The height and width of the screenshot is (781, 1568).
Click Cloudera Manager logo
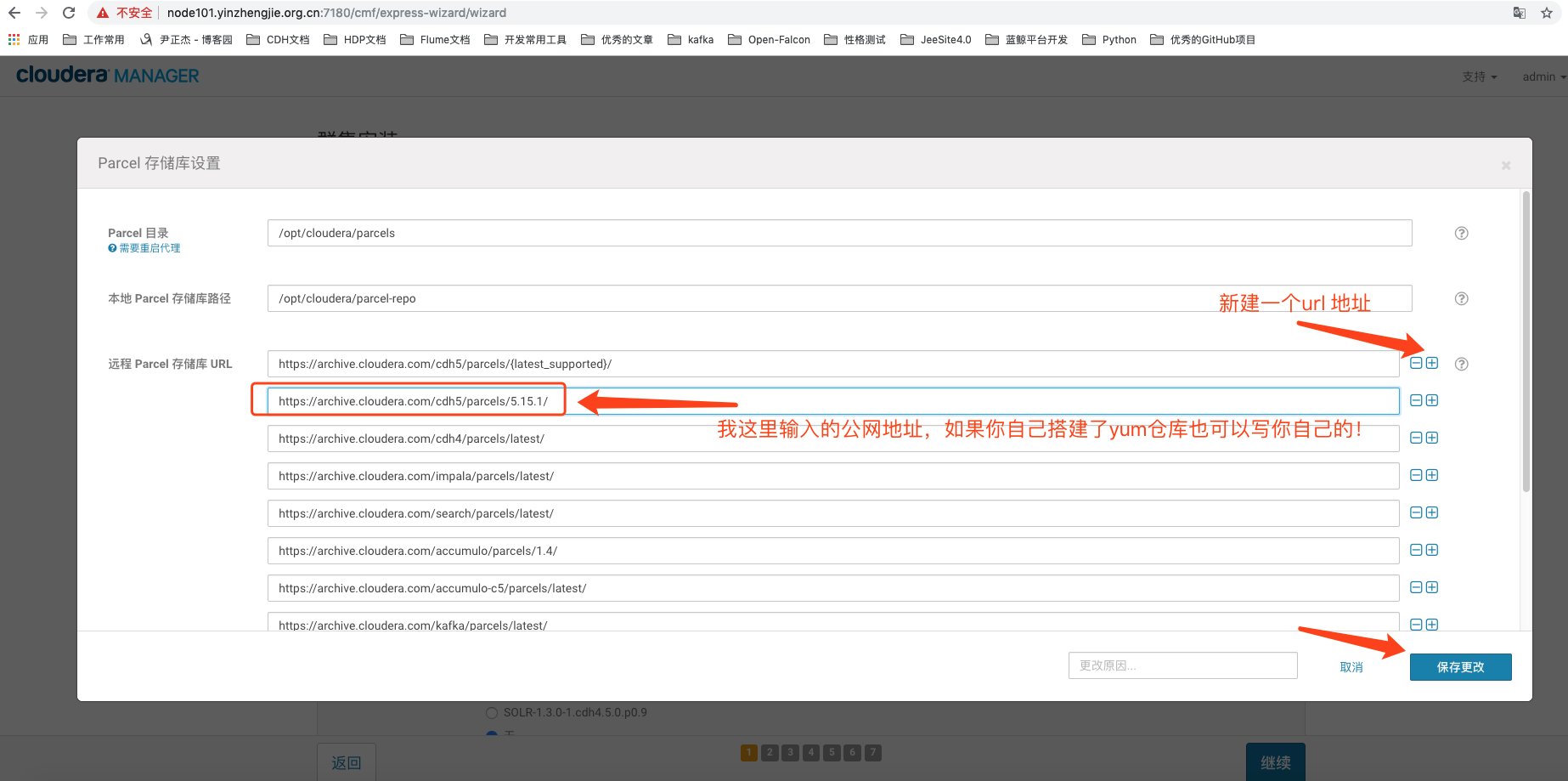[x=108, y=76]
